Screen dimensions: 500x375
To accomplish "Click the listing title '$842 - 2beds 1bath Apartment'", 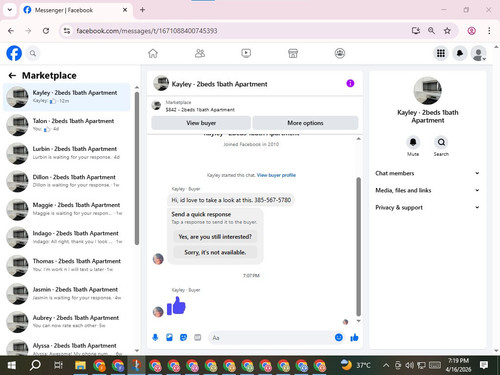I will click(200, 110).
